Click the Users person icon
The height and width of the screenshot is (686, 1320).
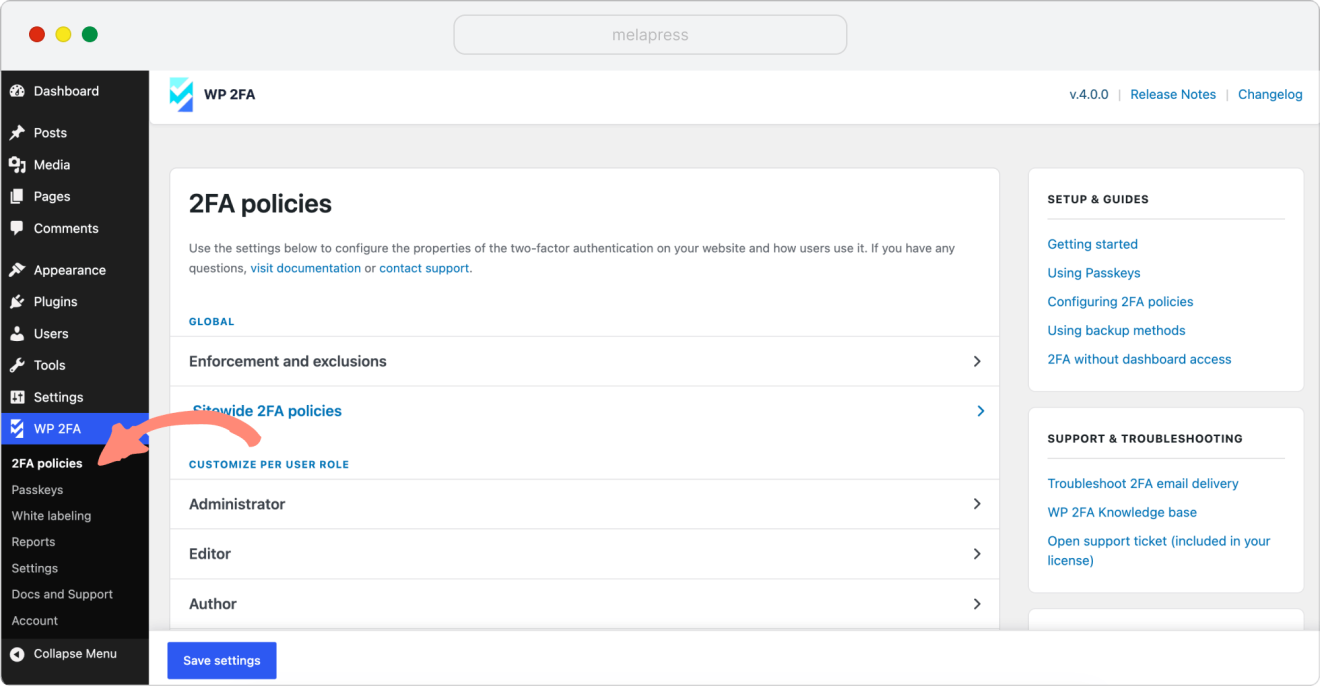click(x=17, y=334)
